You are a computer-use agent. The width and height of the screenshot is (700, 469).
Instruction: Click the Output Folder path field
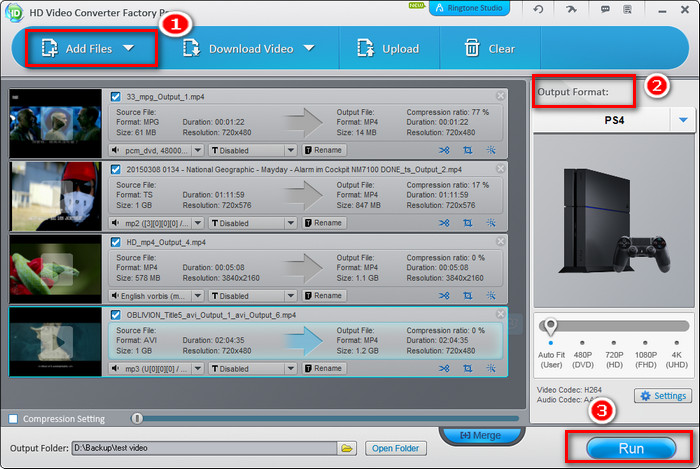click(x=204, y=448)
